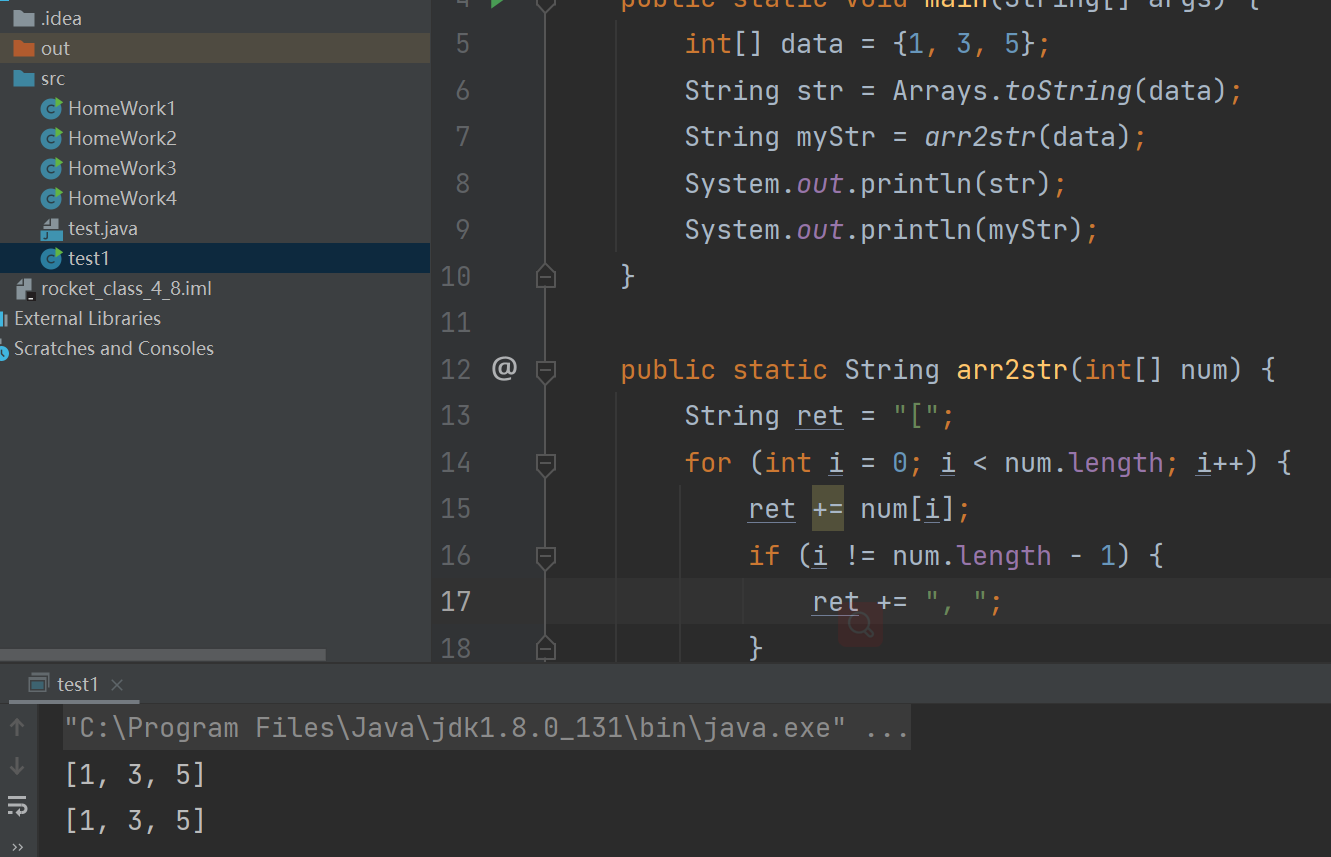This screenshot has height=857, width=1331.
Task: Click the @ gutter icon on line 12
Action: coord(504,369)
